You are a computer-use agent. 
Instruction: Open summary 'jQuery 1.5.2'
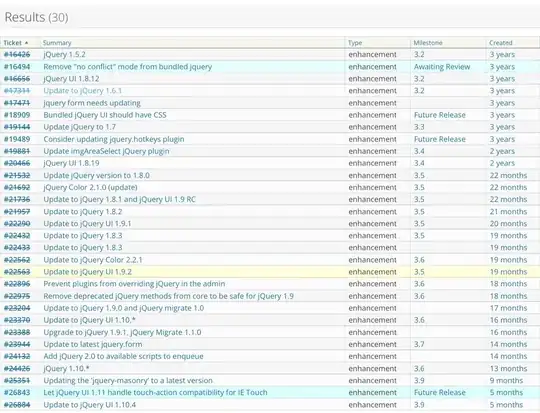coord(64,54)
